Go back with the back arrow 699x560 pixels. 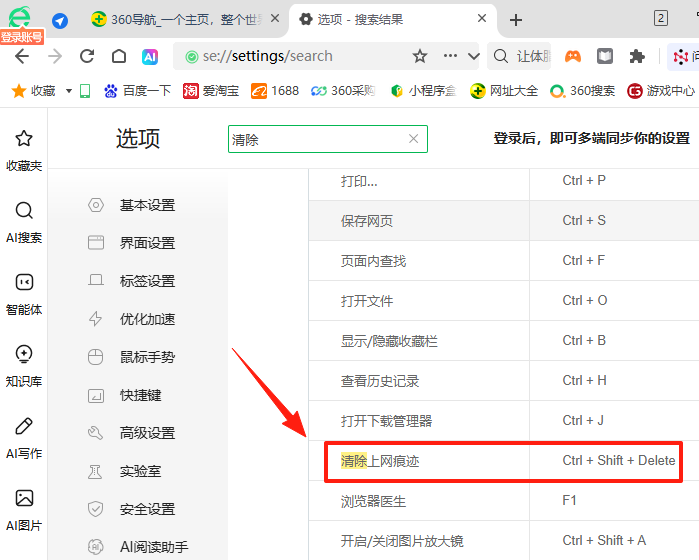point(21,56)
